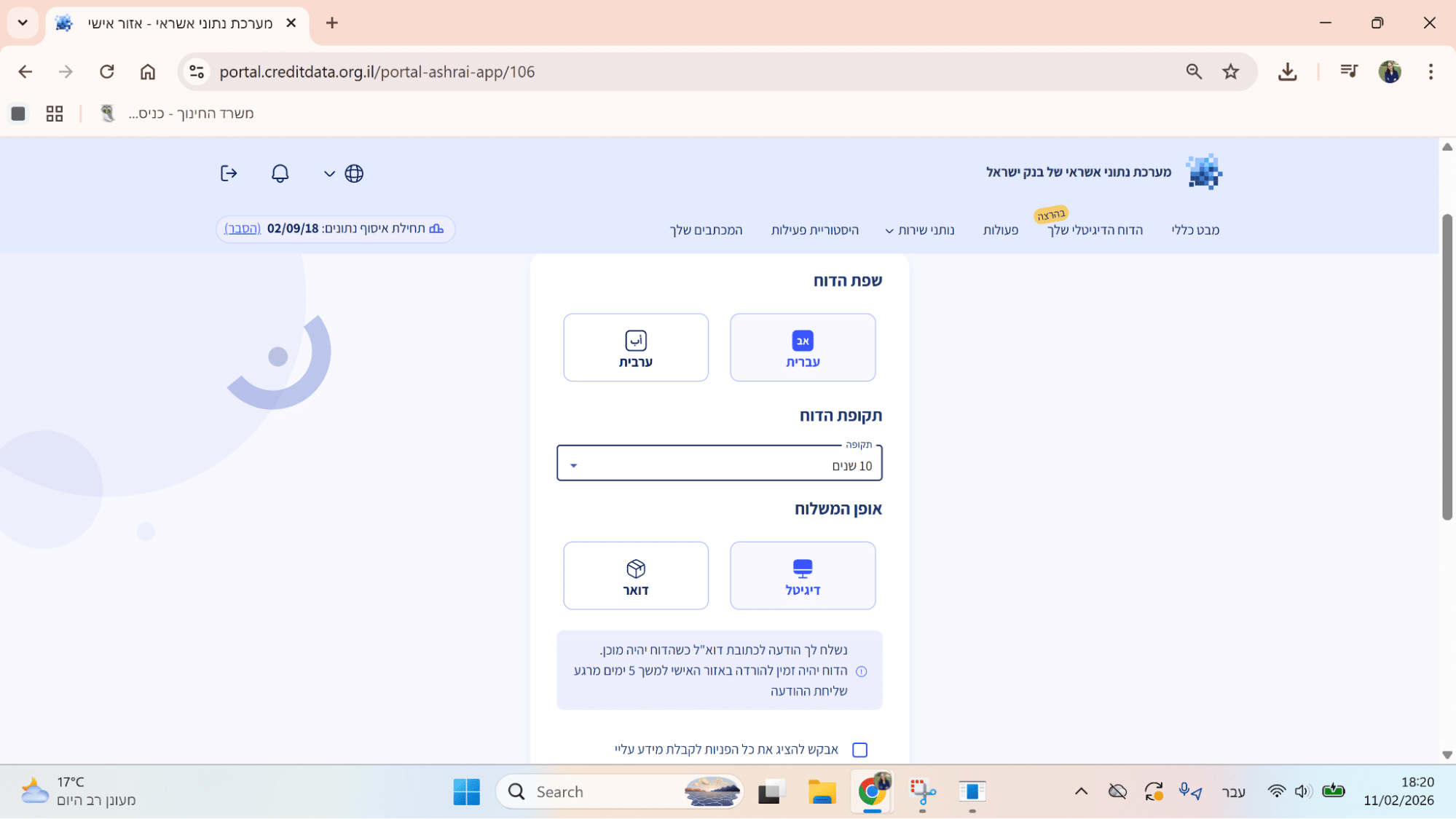The width and height of the screenshot is (1456, 819).
Task: Open המכתבים שלך menu item
Action: click(705, 230)
